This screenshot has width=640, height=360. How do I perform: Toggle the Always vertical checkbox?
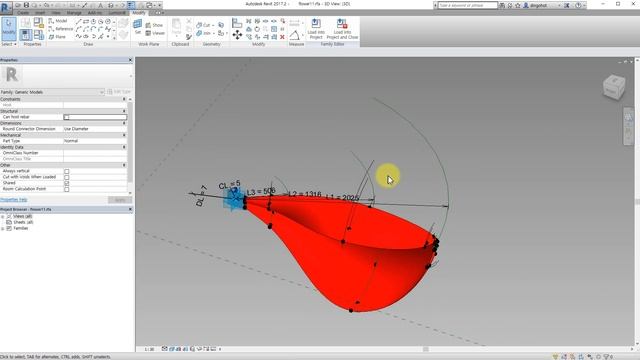(x=67, y=171)
